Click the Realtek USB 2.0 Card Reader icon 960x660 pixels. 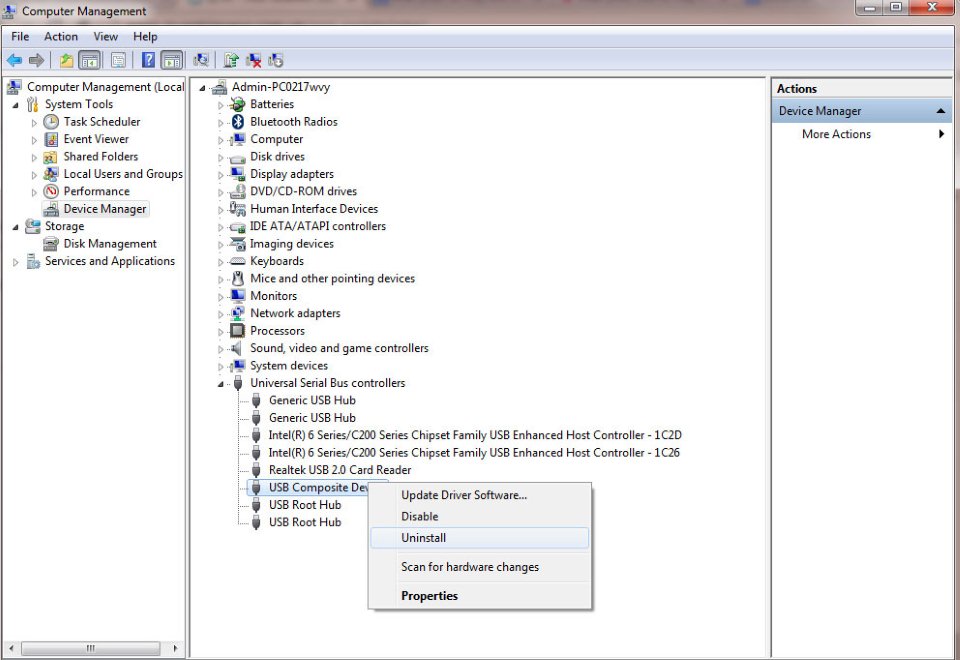coord(256,470)
